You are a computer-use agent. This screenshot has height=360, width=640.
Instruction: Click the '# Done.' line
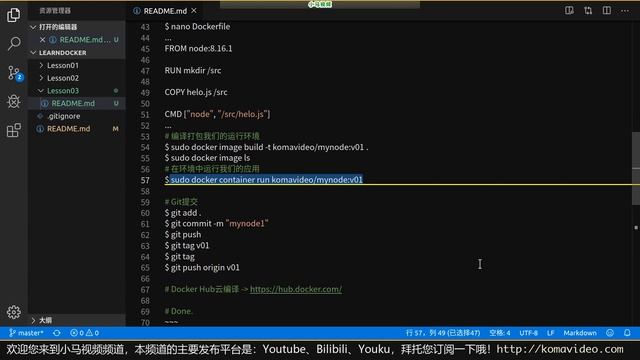(178, 311)
